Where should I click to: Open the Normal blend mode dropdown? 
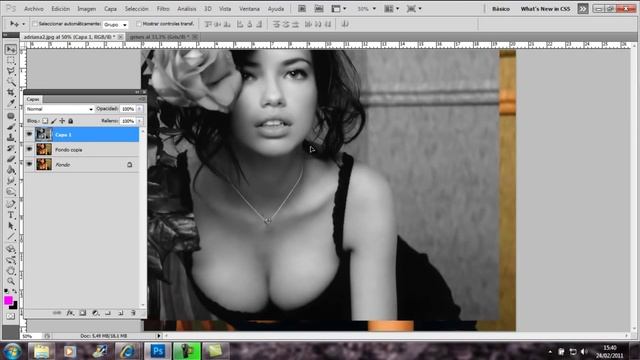pyautogui.click(x=60, y=109)
